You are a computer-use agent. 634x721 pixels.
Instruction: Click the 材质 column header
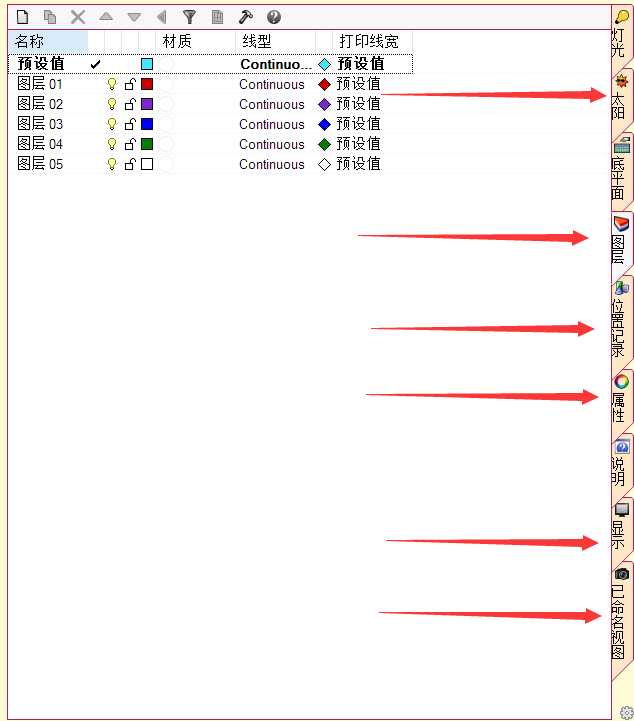click(x=195, y=41)
